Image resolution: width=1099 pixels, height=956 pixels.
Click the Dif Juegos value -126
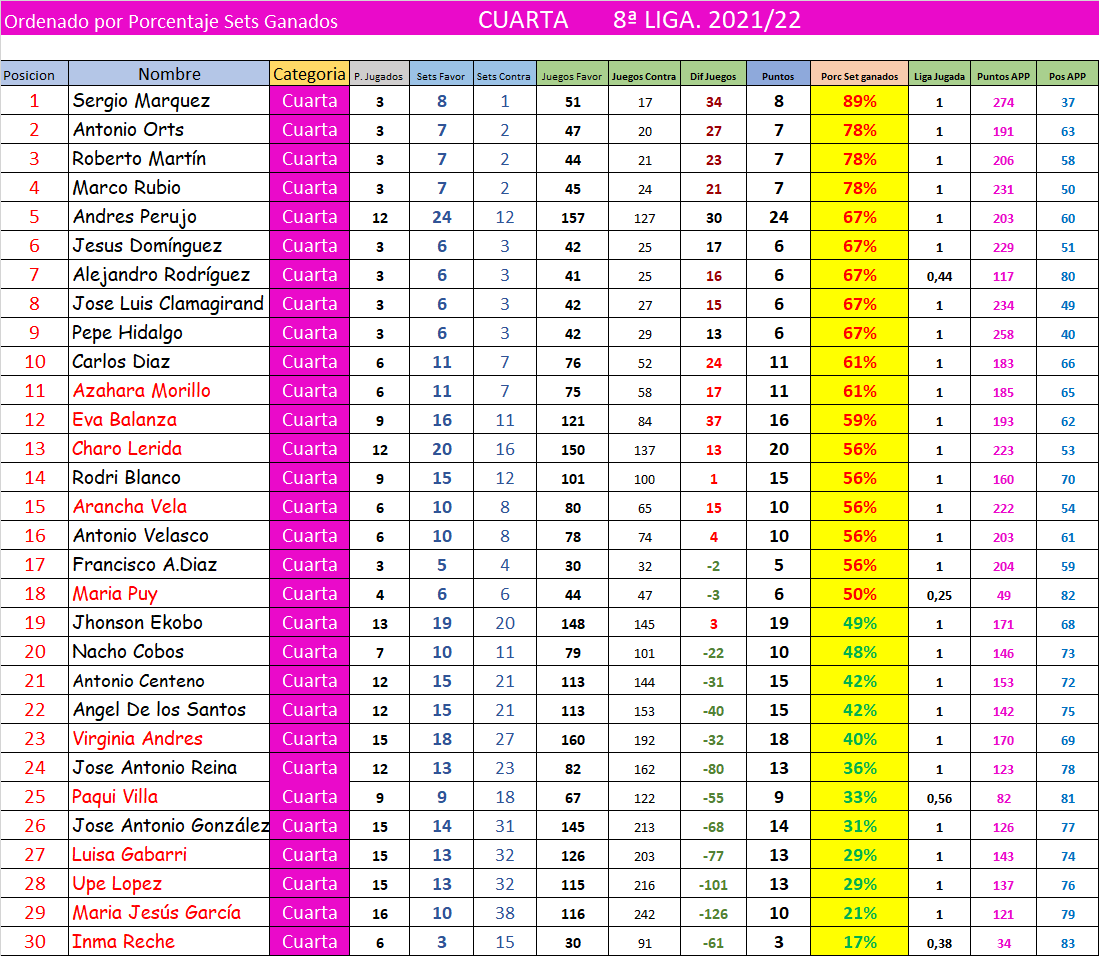coord(714,914)
